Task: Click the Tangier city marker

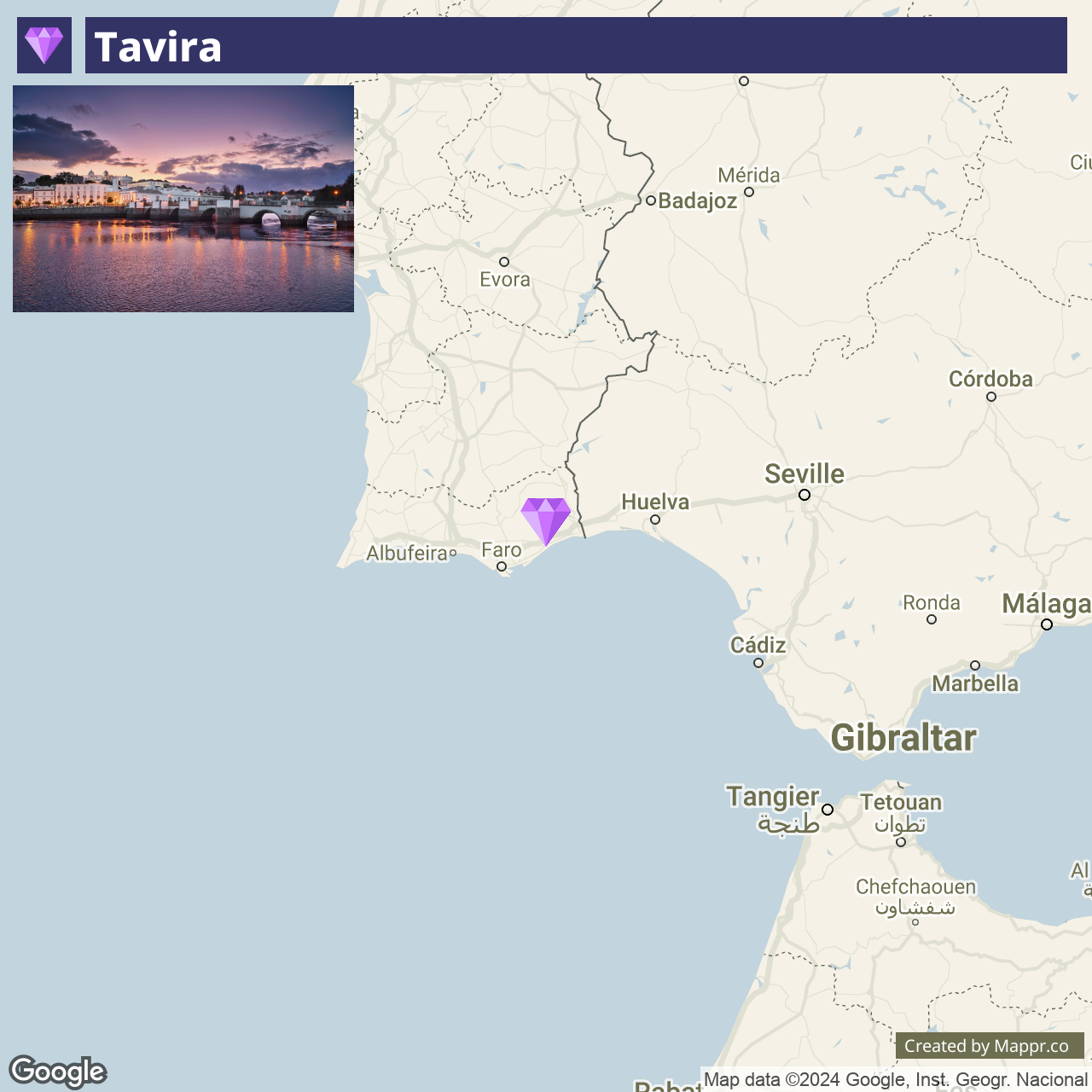Action: (x=828, y=810)
